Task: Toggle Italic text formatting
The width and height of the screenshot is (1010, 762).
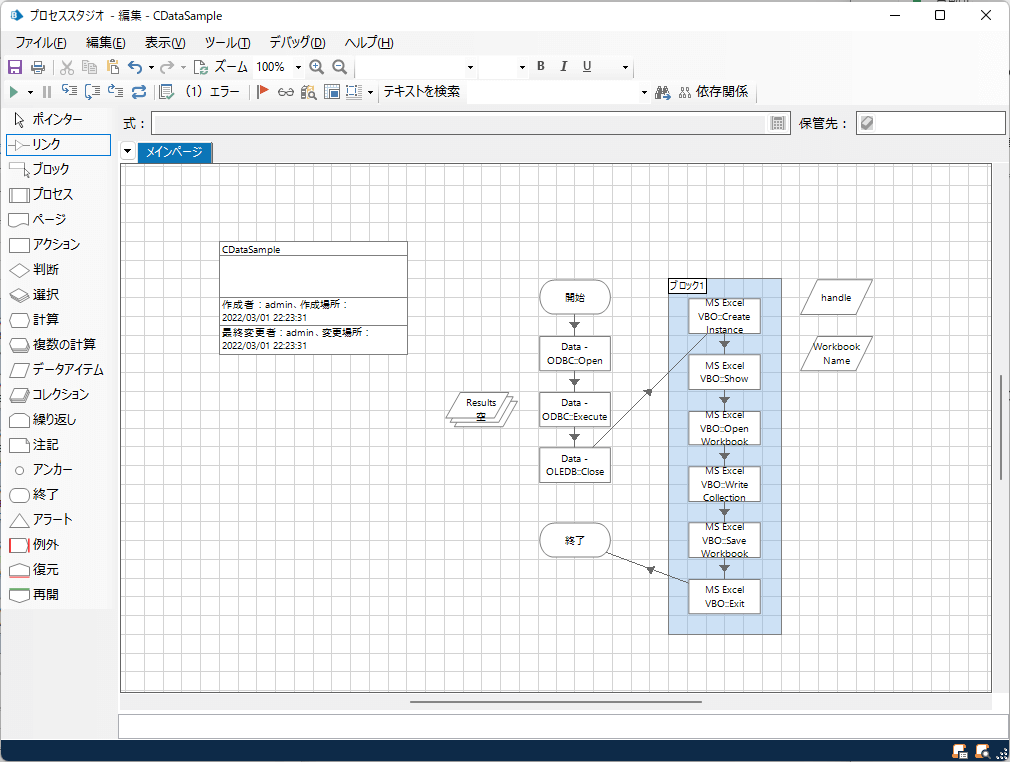Action: (564, 67)
